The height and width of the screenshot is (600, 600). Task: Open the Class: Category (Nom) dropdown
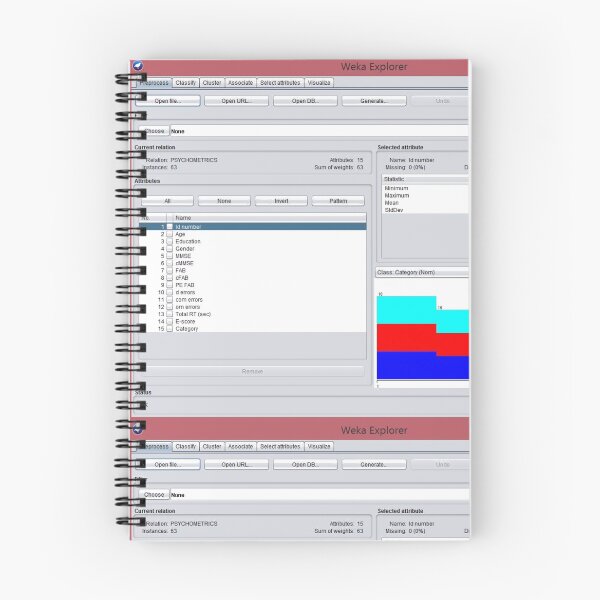point(422,272)
